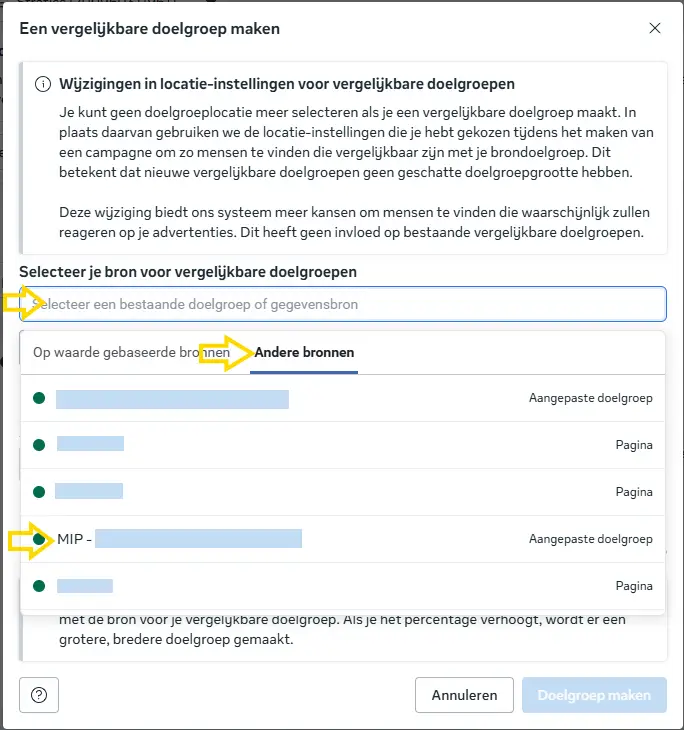Open help with the question mark button
This screenshot has height=730, width=684.
coord(39,694)
